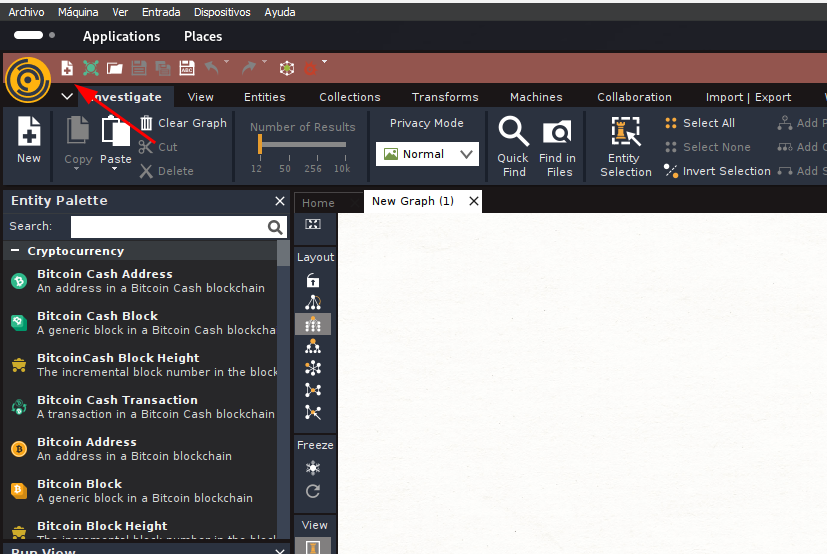Open the Machines ribbon tab
Image resolution: width=827 pixels, height=554 pixels.
536,97
